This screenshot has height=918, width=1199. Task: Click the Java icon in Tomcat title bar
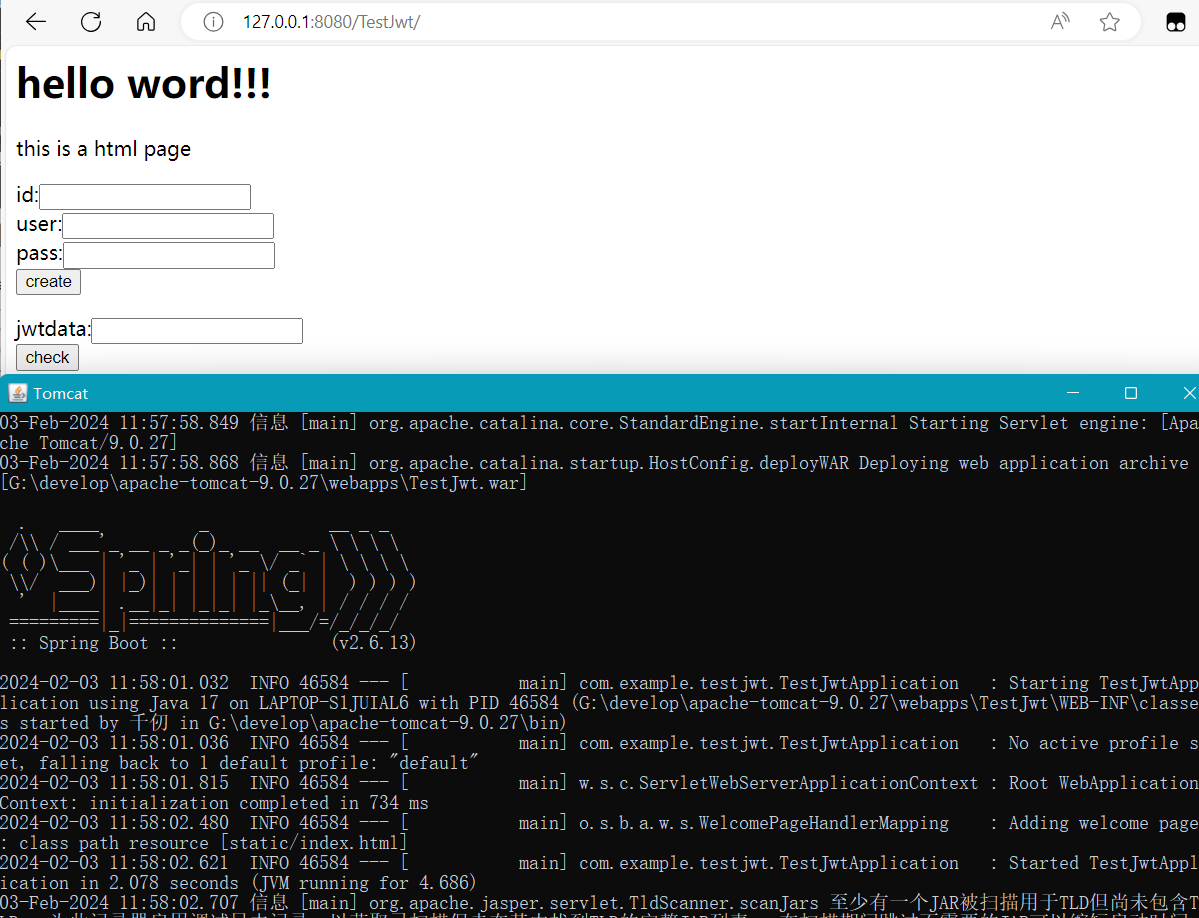[17, 393]
